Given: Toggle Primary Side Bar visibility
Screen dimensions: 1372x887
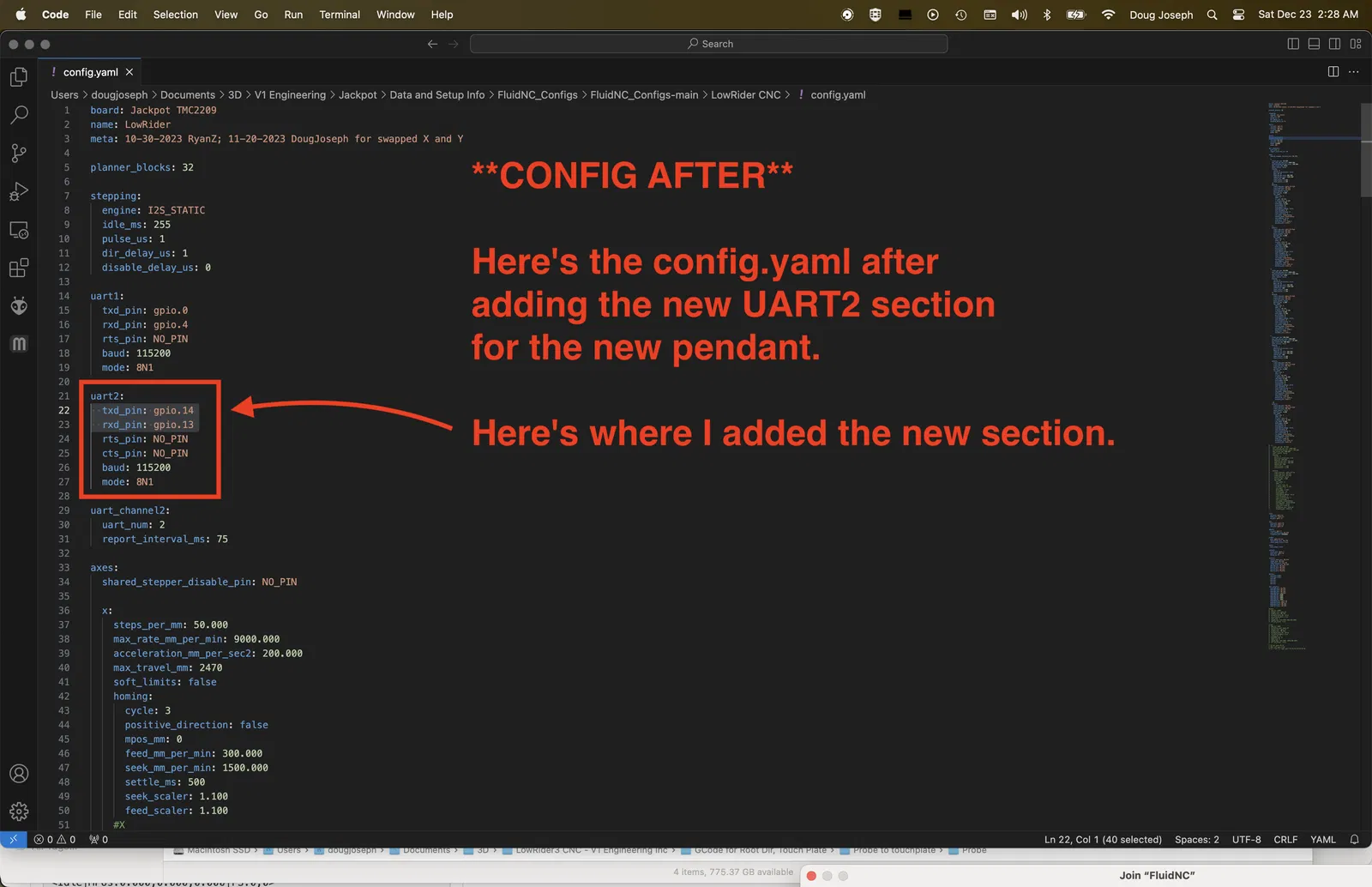Looking at the screenshot, I should click(x=1293, y=44).
